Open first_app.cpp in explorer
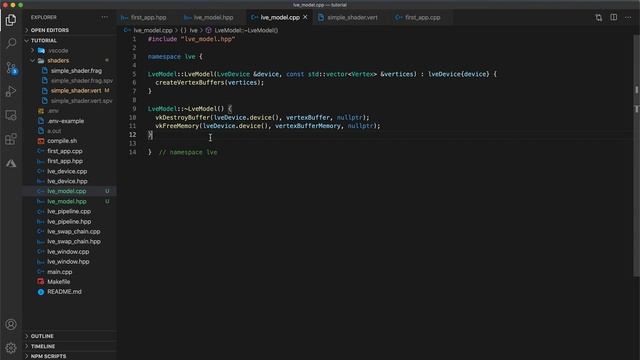 coord(64,151)
